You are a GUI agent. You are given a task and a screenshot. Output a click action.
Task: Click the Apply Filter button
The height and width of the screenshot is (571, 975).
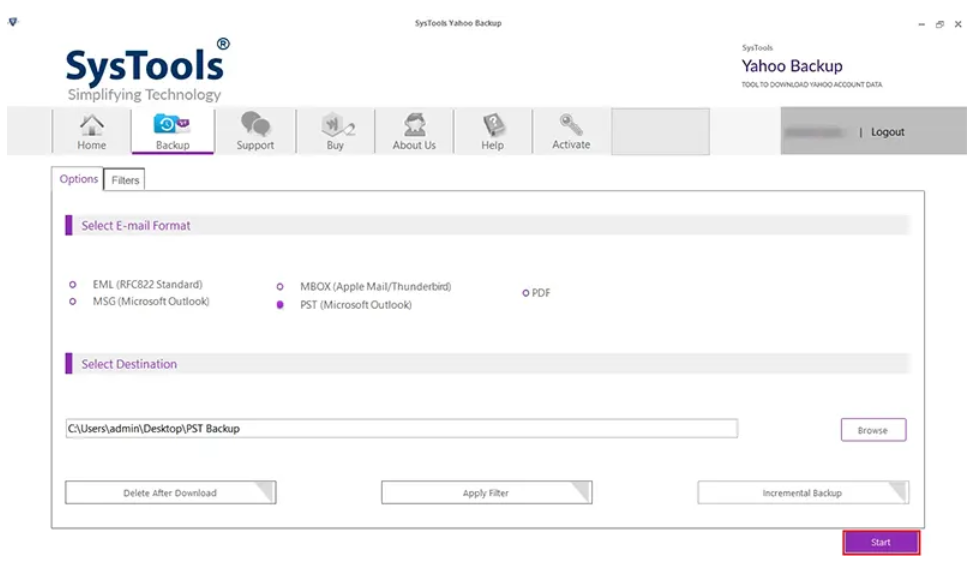[x=486, y=493]
